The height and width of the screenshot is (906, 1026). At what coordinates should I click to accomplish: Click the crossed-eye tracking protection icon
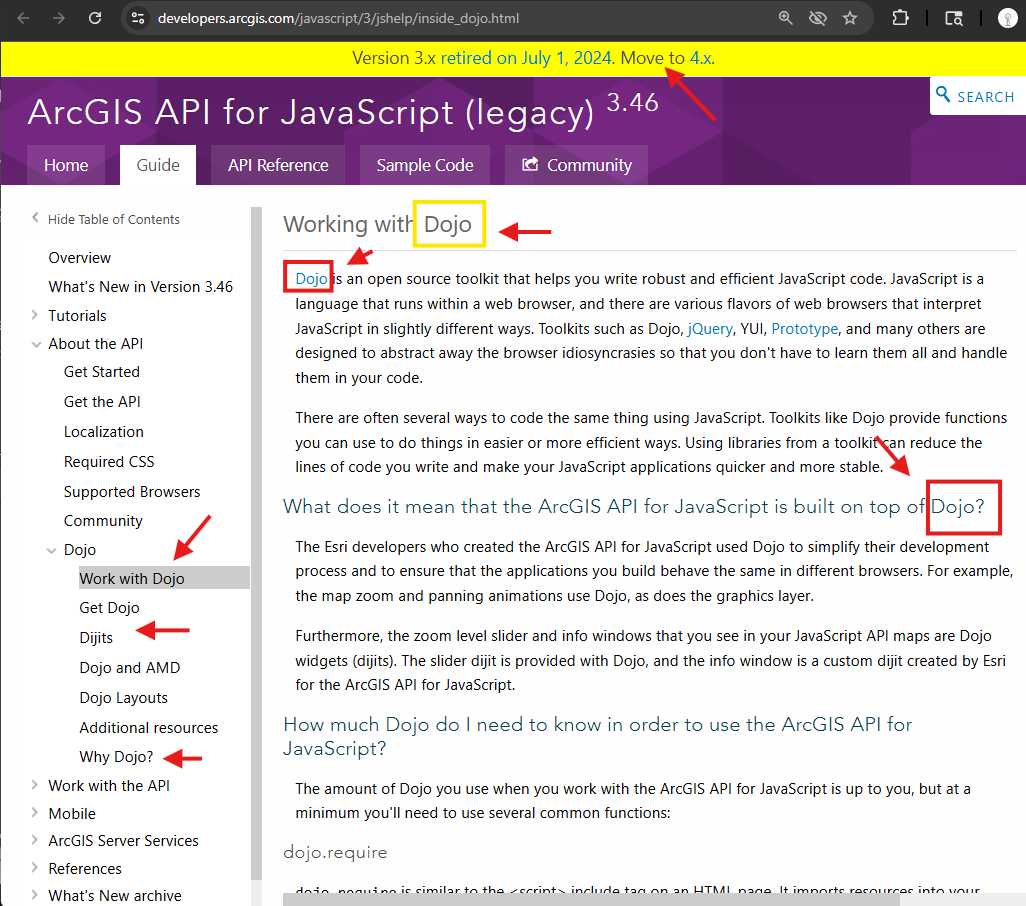click(x=818, y=18)
